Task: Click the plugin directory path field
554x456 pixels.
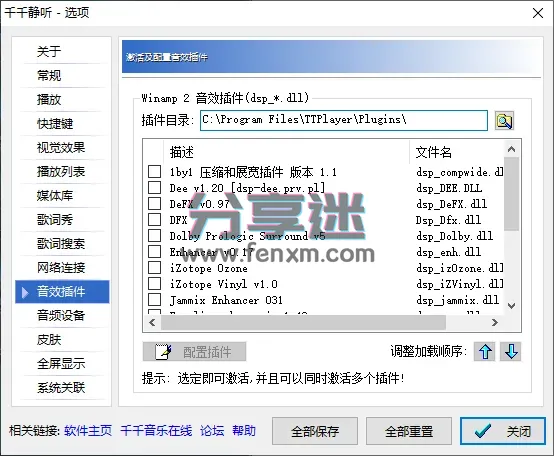Action: pos(344,120)
